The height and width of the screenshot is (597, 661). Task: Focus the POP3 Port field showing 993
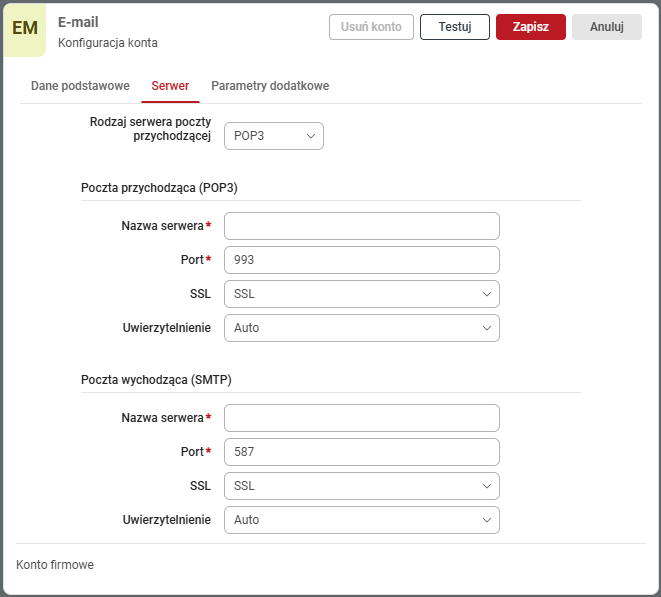[361, 260]
